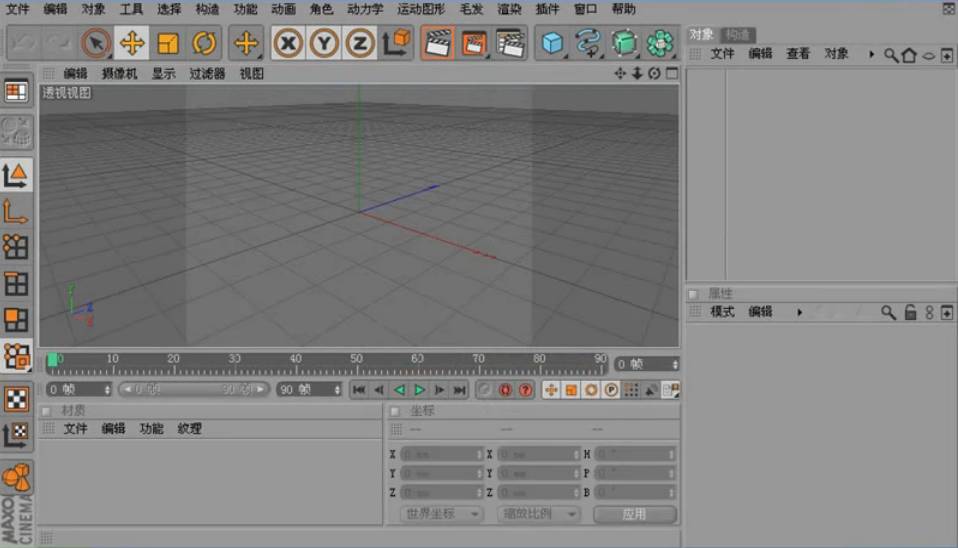Open the Edit Render Settings icon

point(510,43)
